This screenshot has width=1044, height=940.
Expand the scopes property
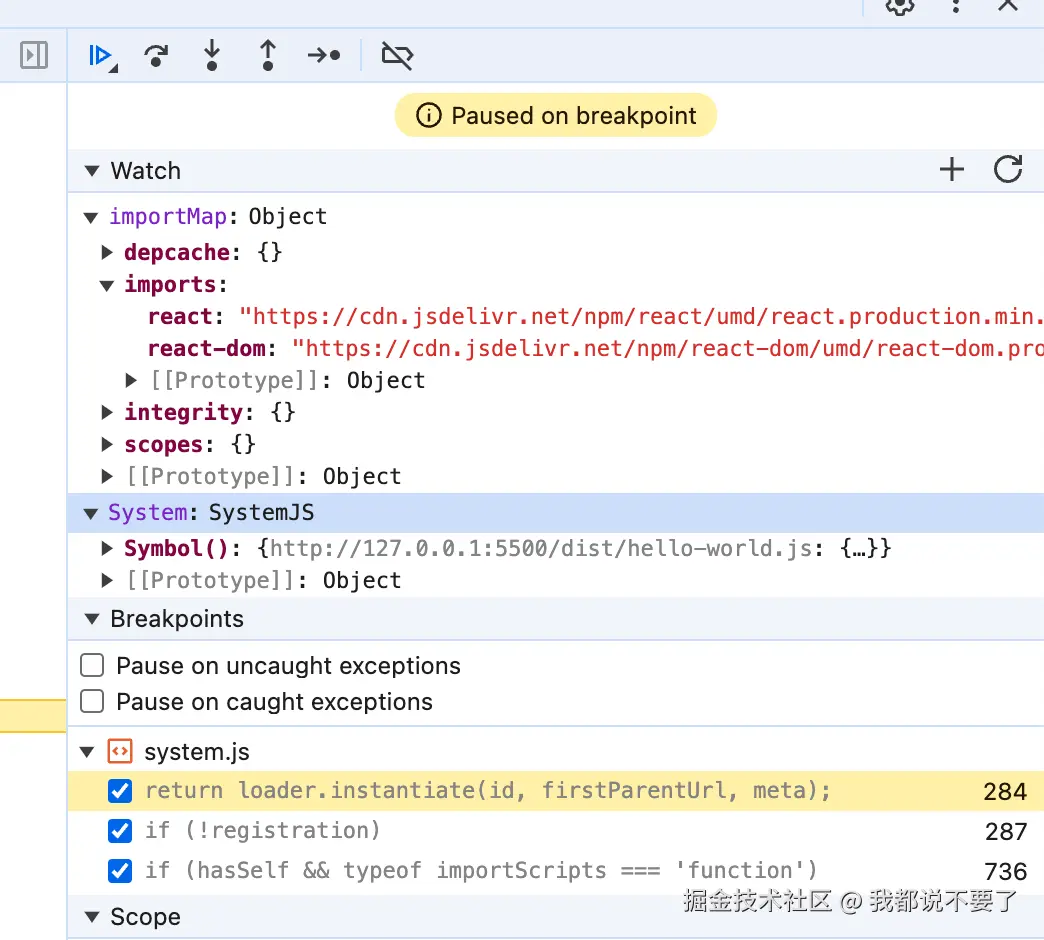(107, 444)
